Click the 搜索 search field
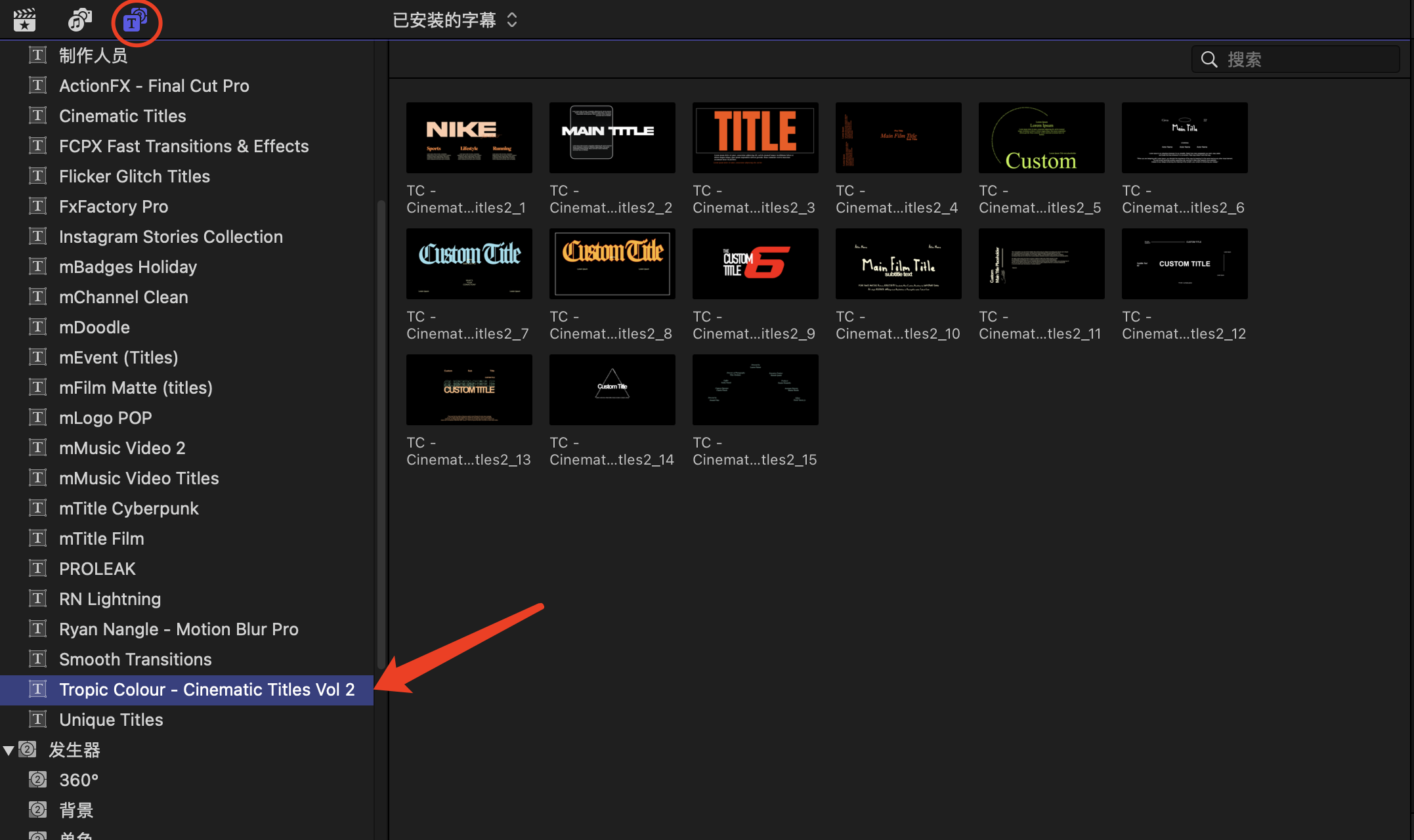This screenshot has height=840, width=1414. 1295,59
